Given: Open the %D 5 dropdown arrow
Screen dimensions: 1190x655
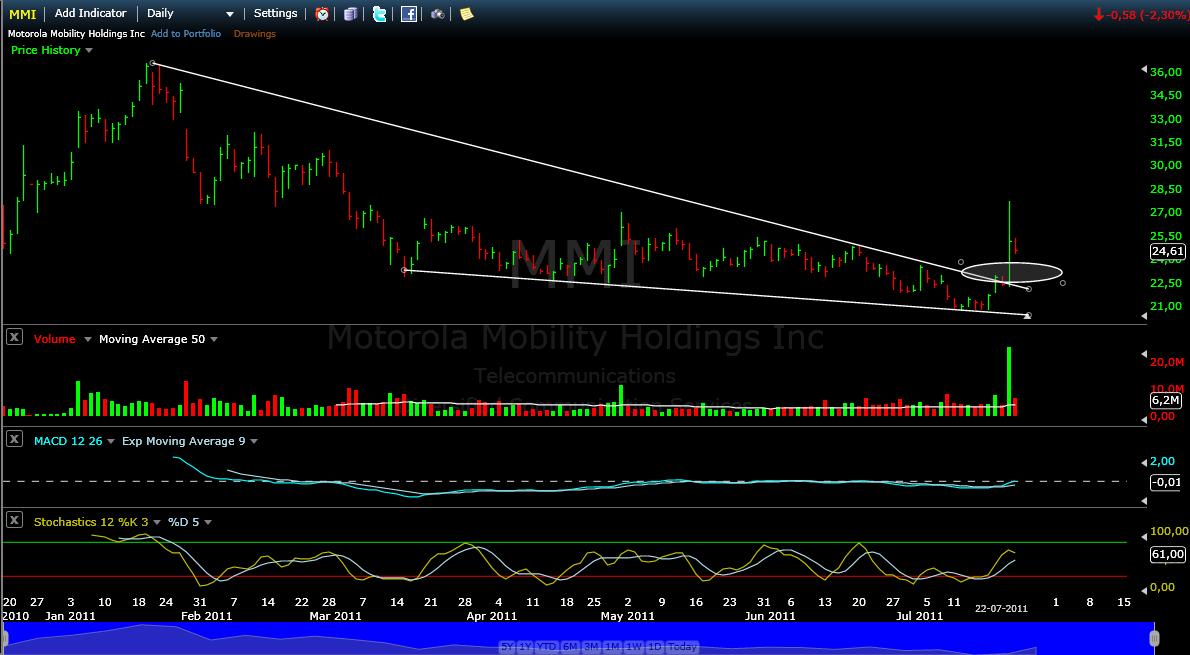Looking at the screenshot, I should [208, 522].
